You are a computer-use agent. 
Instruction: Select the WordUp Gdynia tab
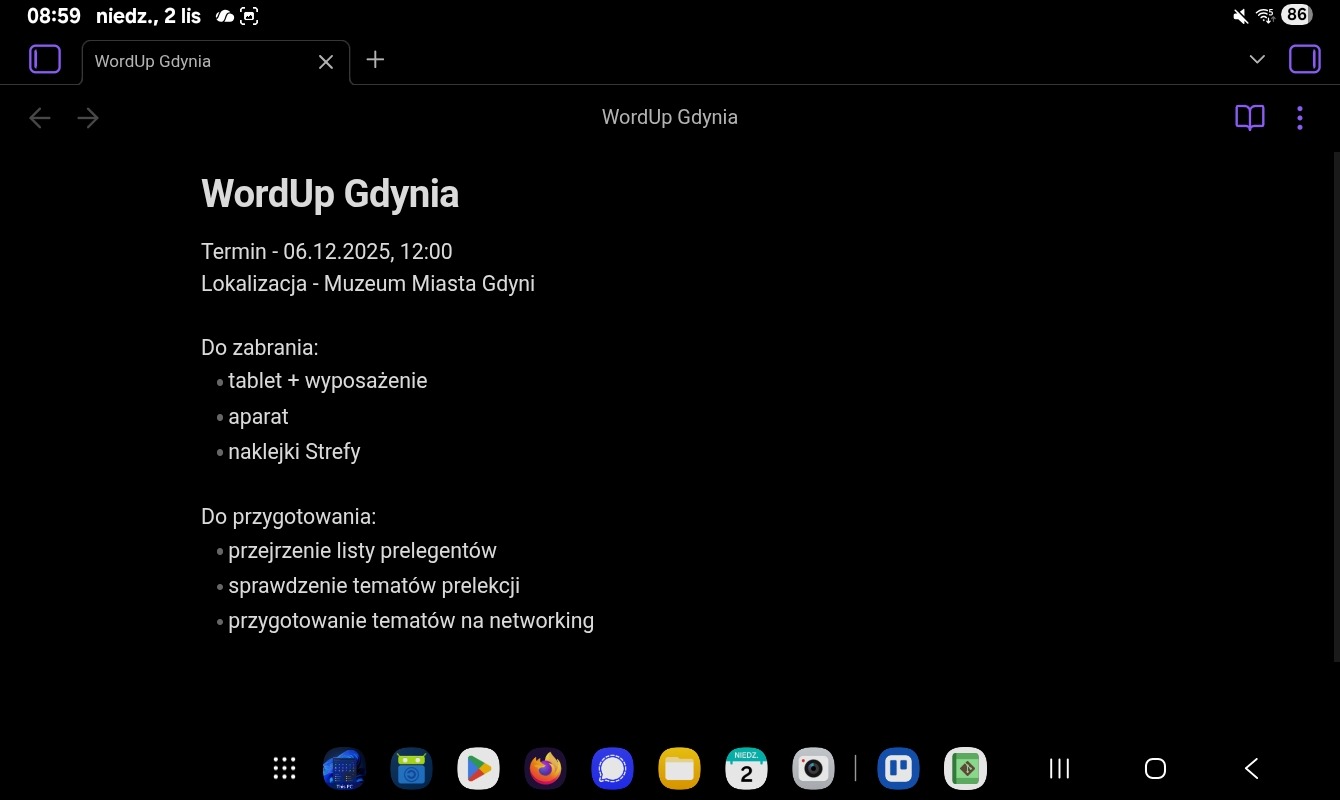point(190,62)
